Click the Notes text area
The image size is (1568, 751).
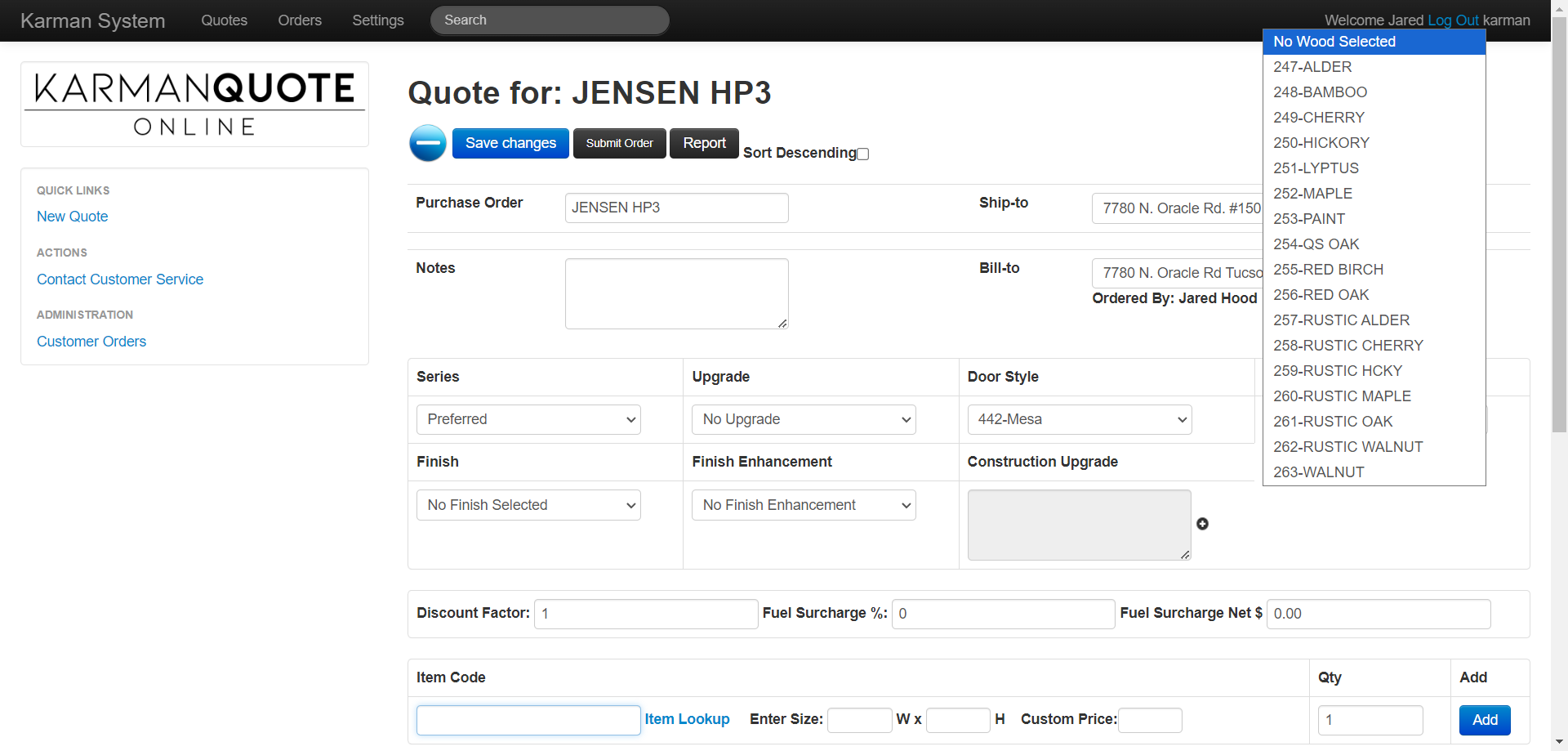[x=676, y=294]
